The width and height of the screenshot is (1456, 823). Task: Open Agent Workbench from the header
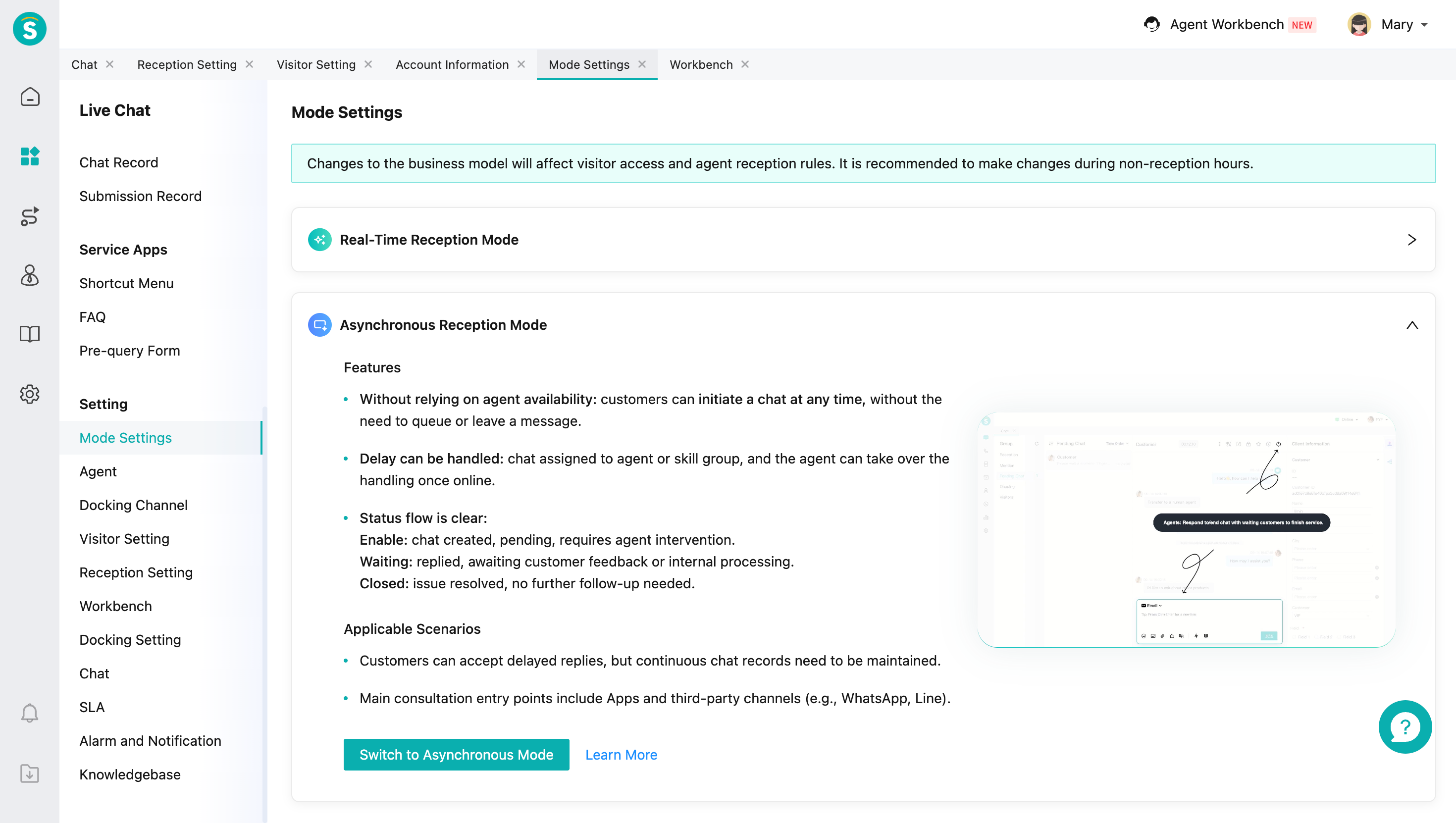(1226, 24)
